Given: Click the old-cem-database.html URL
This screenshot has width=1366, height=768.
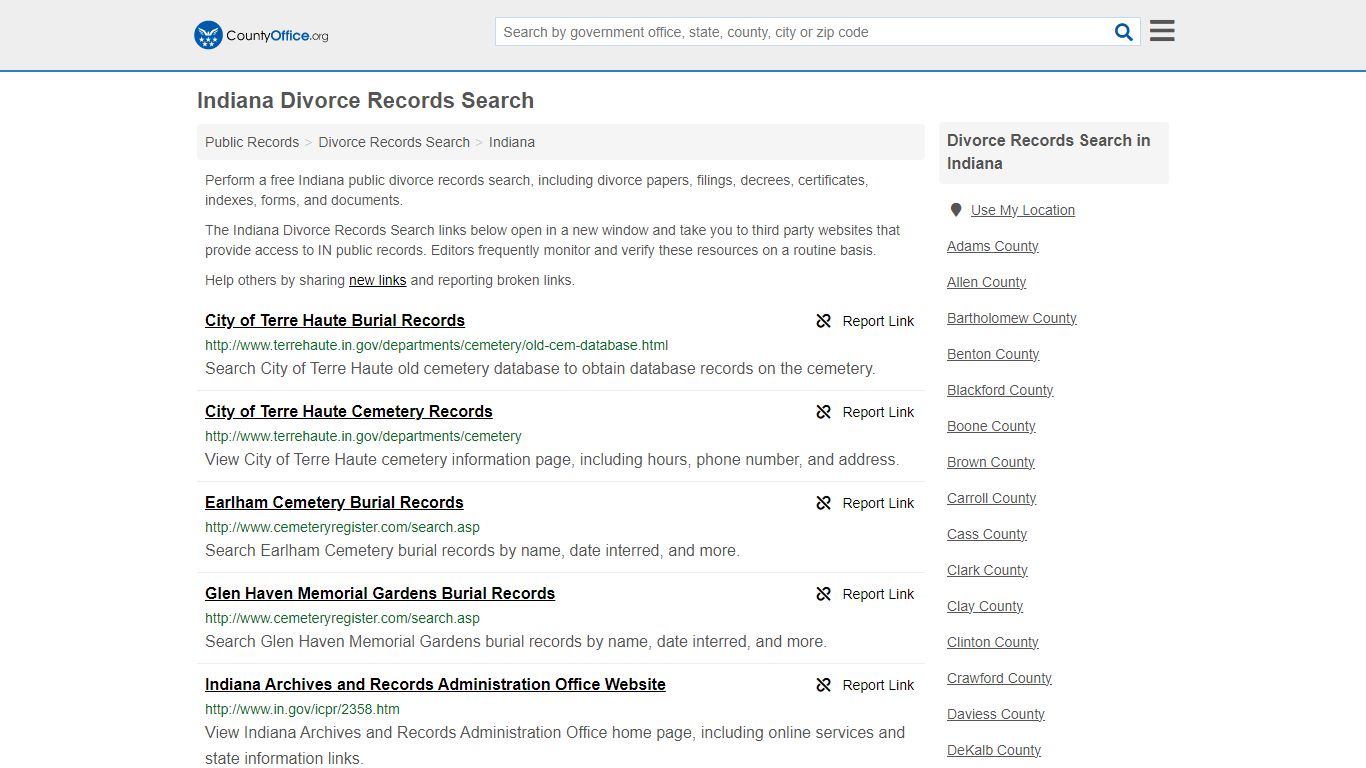Looking at the screenshot, I should (x=436, y=345).
